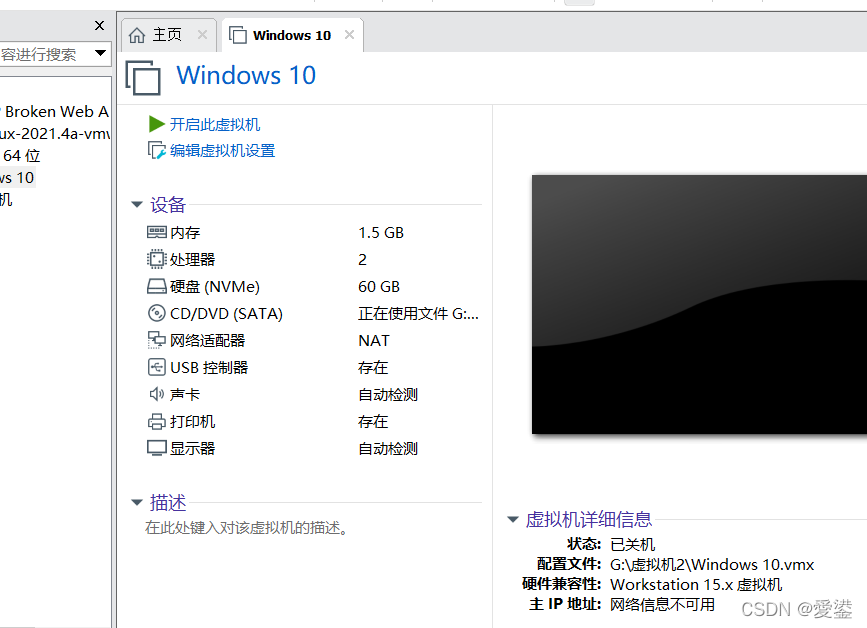This screenshot has width=867, height=628.
Task: Click the hard disk (NVMe) icon
Action: click(156, 286)
